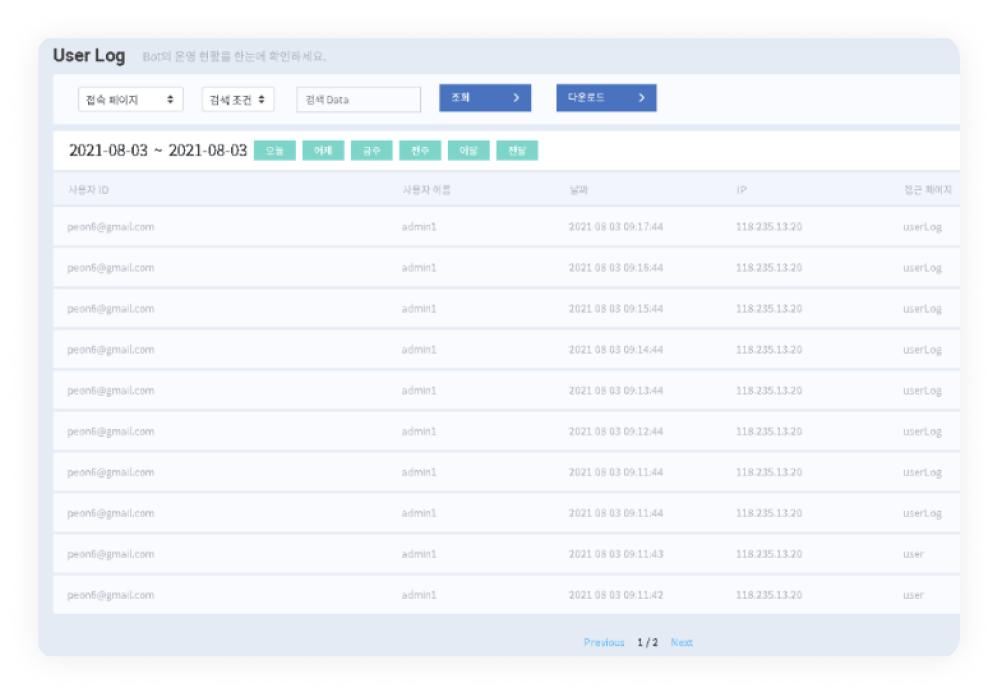Apply the 전주 date filter
Screen dimensions: 996x698
point(420,151)
